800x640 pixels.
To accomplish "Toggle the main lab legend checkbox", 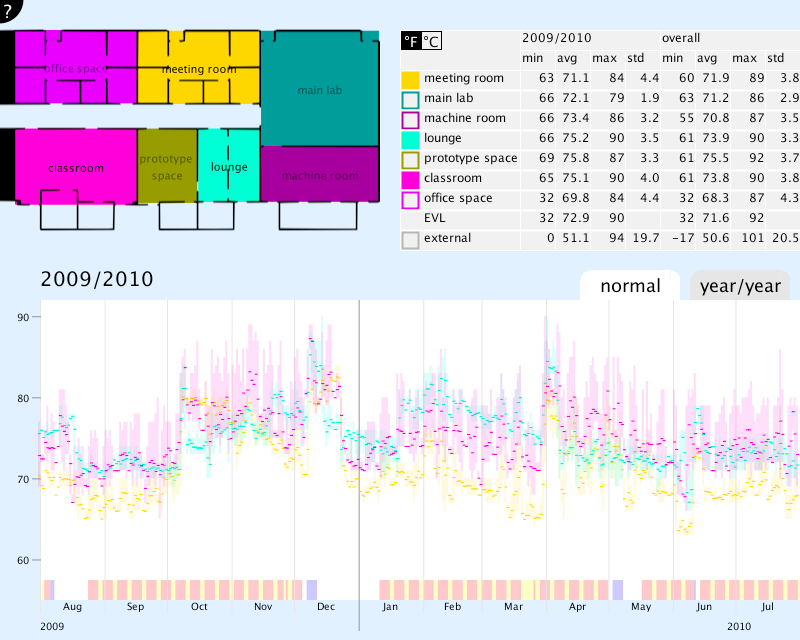I will pos(410,100).
